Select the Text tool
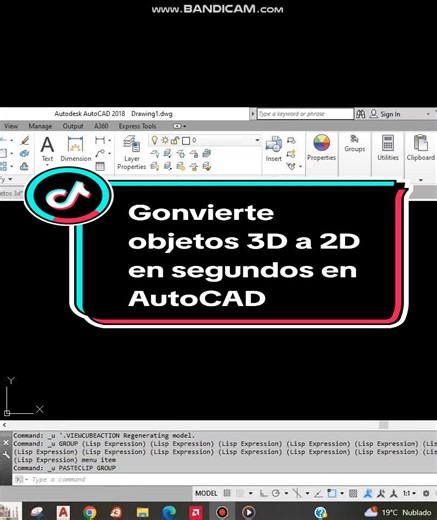This screenshot has width=437, height=520. (x=47, y=149)
